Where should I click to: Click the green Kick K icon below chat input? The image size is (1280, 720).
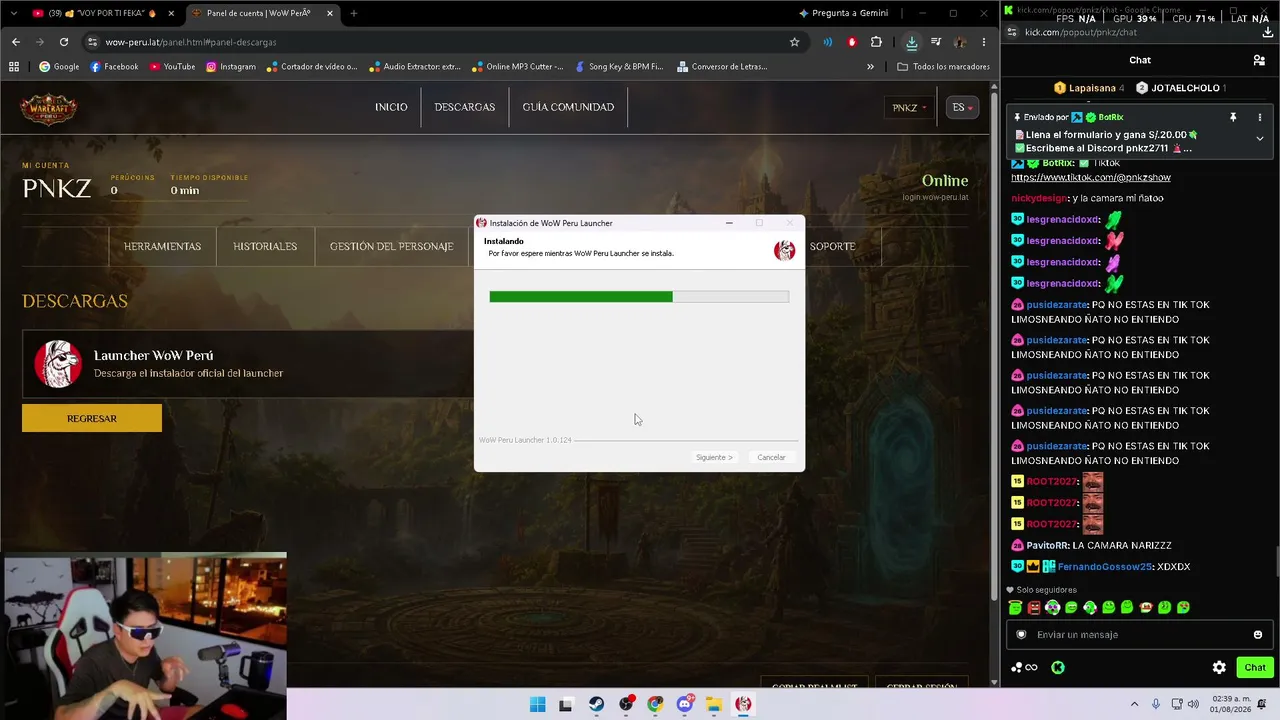tap(1058, 667)
